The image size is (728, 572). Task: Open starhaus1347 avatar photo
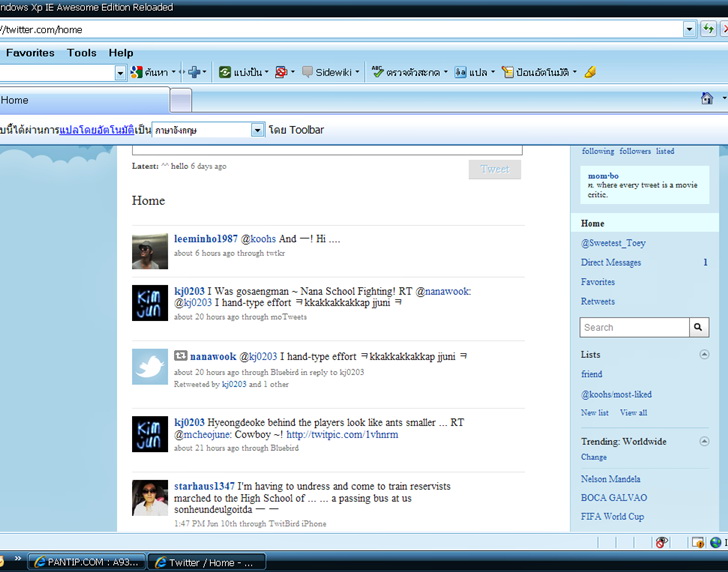pos(150,498)
